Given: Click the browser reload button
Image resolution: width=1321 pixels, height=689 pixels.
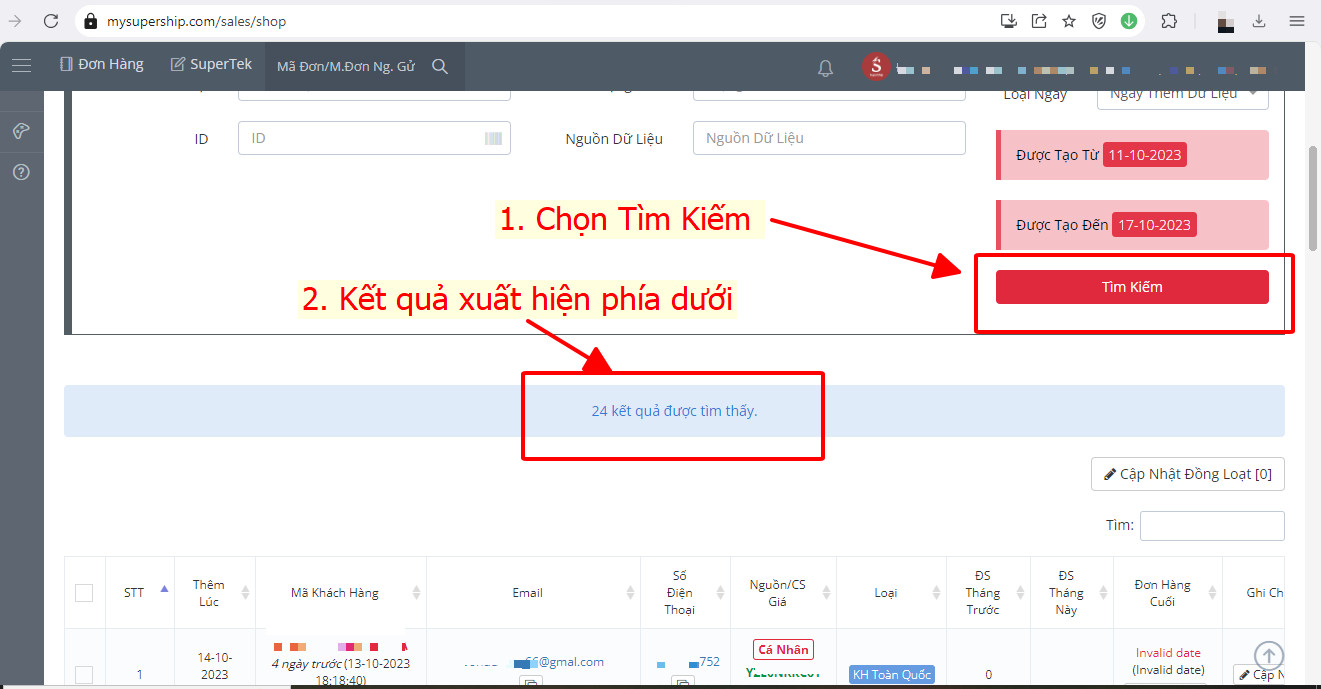Looking at the screenshot, I should pyautogui.click(x=51, y=20).
